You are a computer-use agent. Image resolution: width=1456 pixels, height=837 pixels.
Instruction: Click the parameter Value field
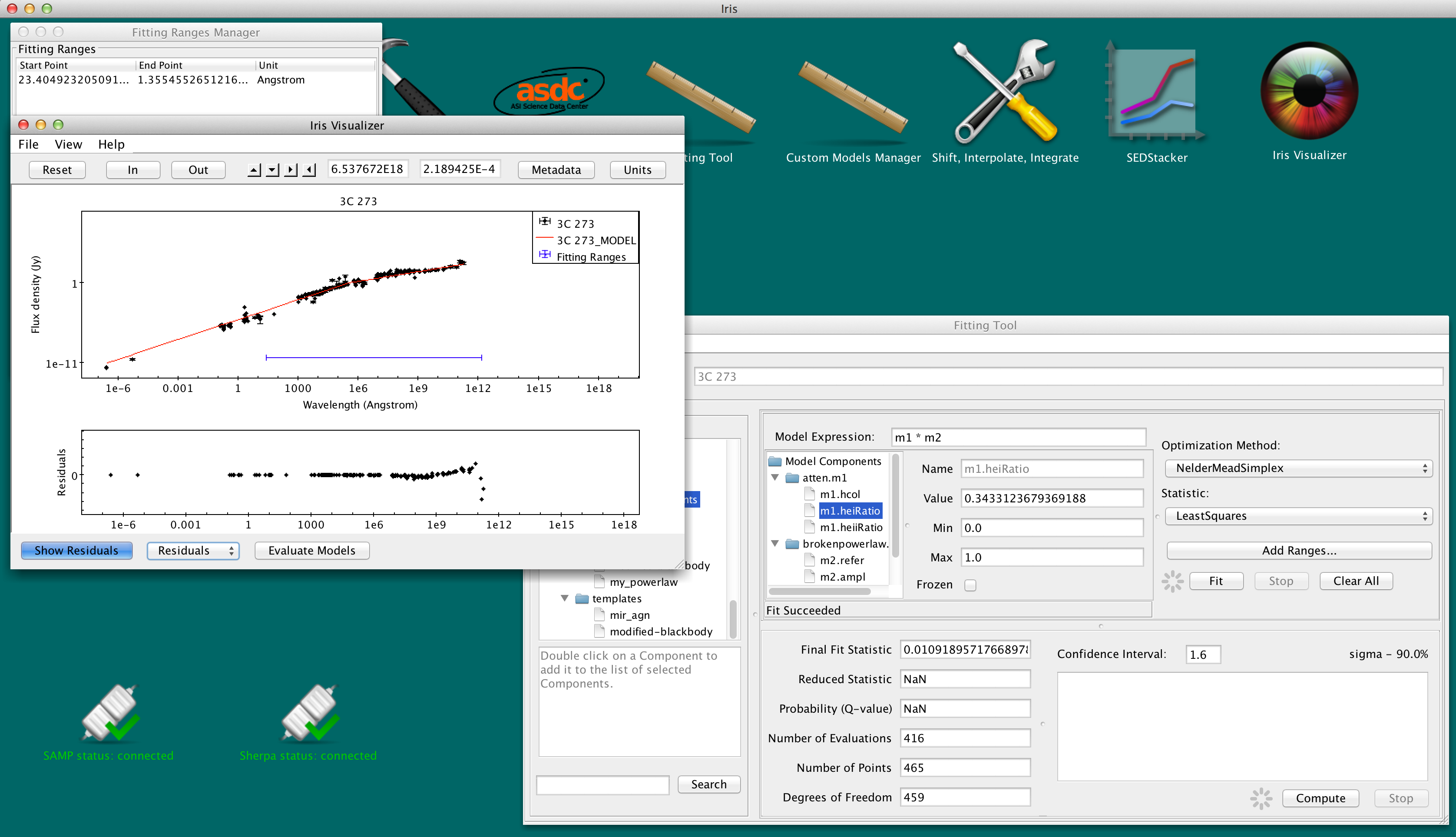click(x=1052, y=498)
